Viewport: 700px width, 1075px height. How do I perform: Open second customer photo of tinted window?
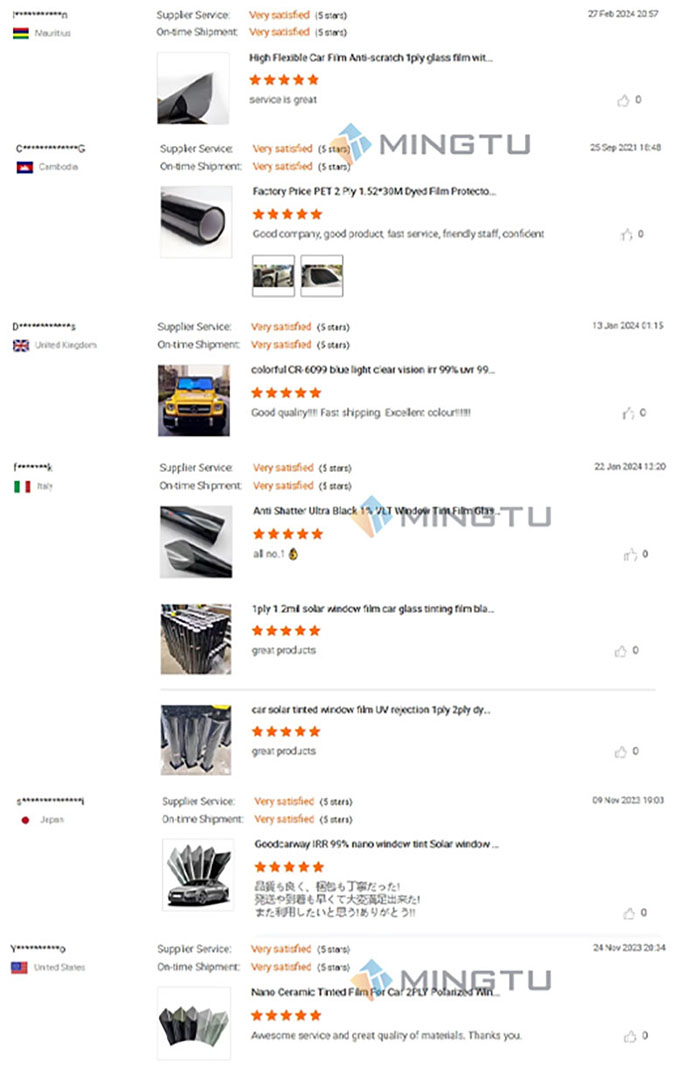point(322,276)
